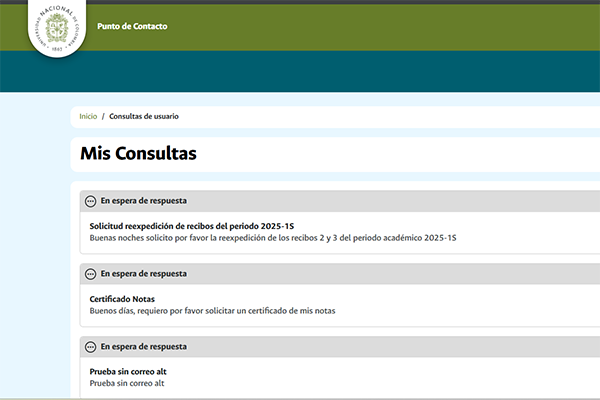Click the pending status icon above Solicitud reexpedición
The image size is (600, 400).
tap(91, 201)
